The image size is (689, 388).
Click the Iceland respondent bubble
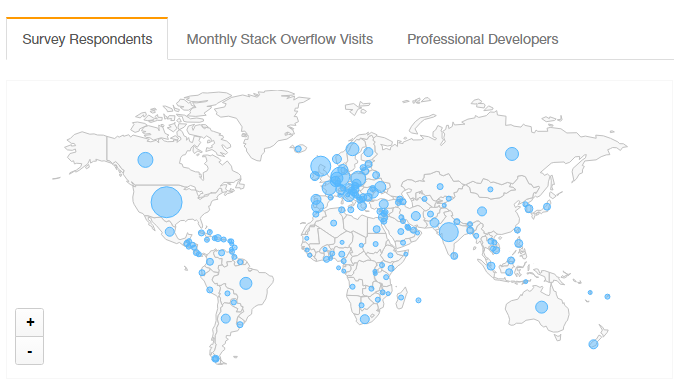pos(298,149)
